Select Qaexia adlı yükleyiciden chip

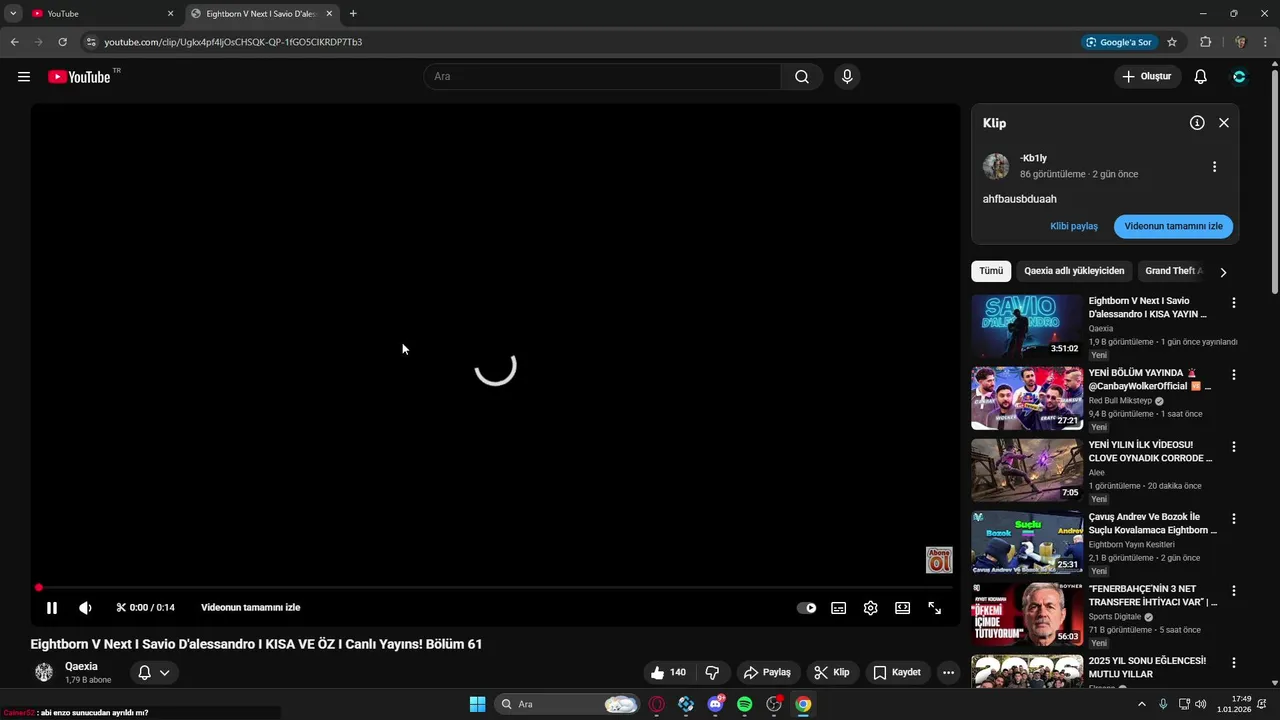tap(1074, 271)
